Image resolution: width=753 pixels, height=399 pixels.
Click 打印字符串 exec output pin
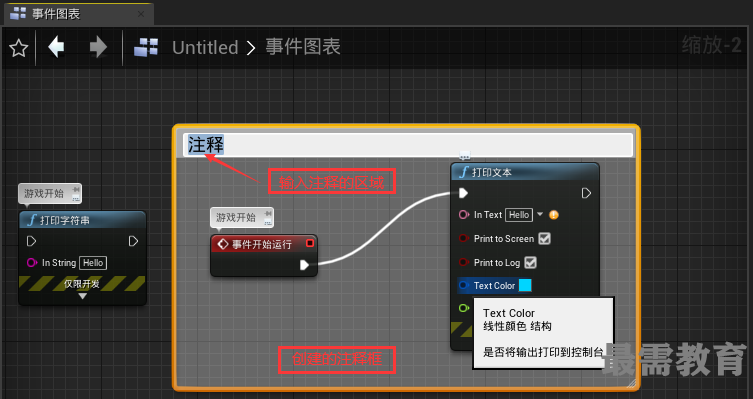[x=134, y=241]
